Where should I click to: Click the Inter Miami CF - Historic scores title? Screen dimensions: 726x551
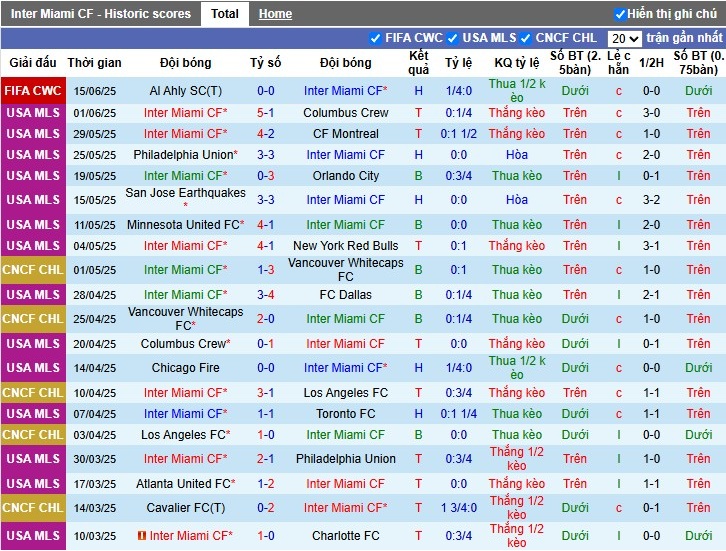[100, 14]
